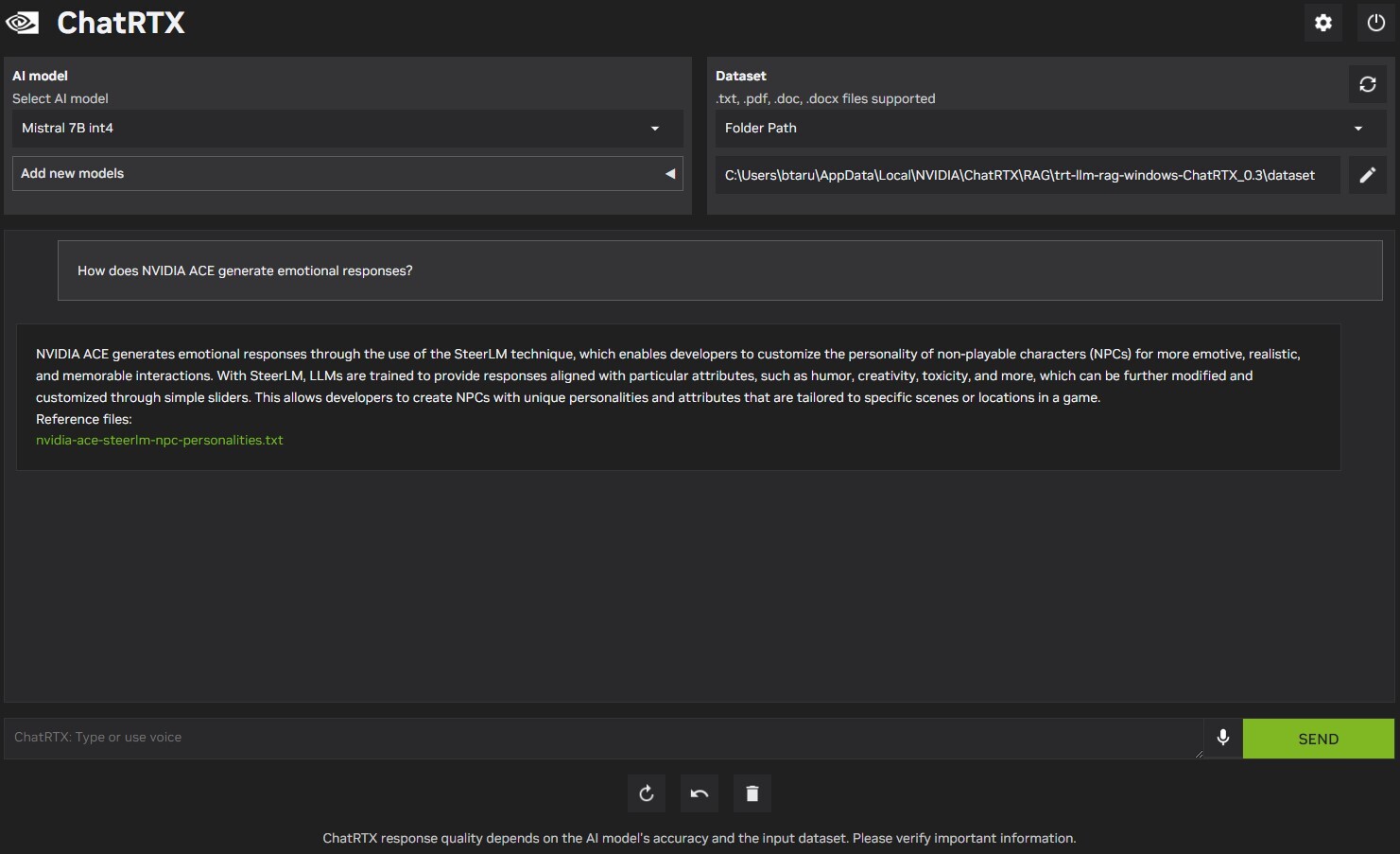Click the 'Reference files:' text
The height and width of the screenshot is (854, 1400).
(84, 419)
